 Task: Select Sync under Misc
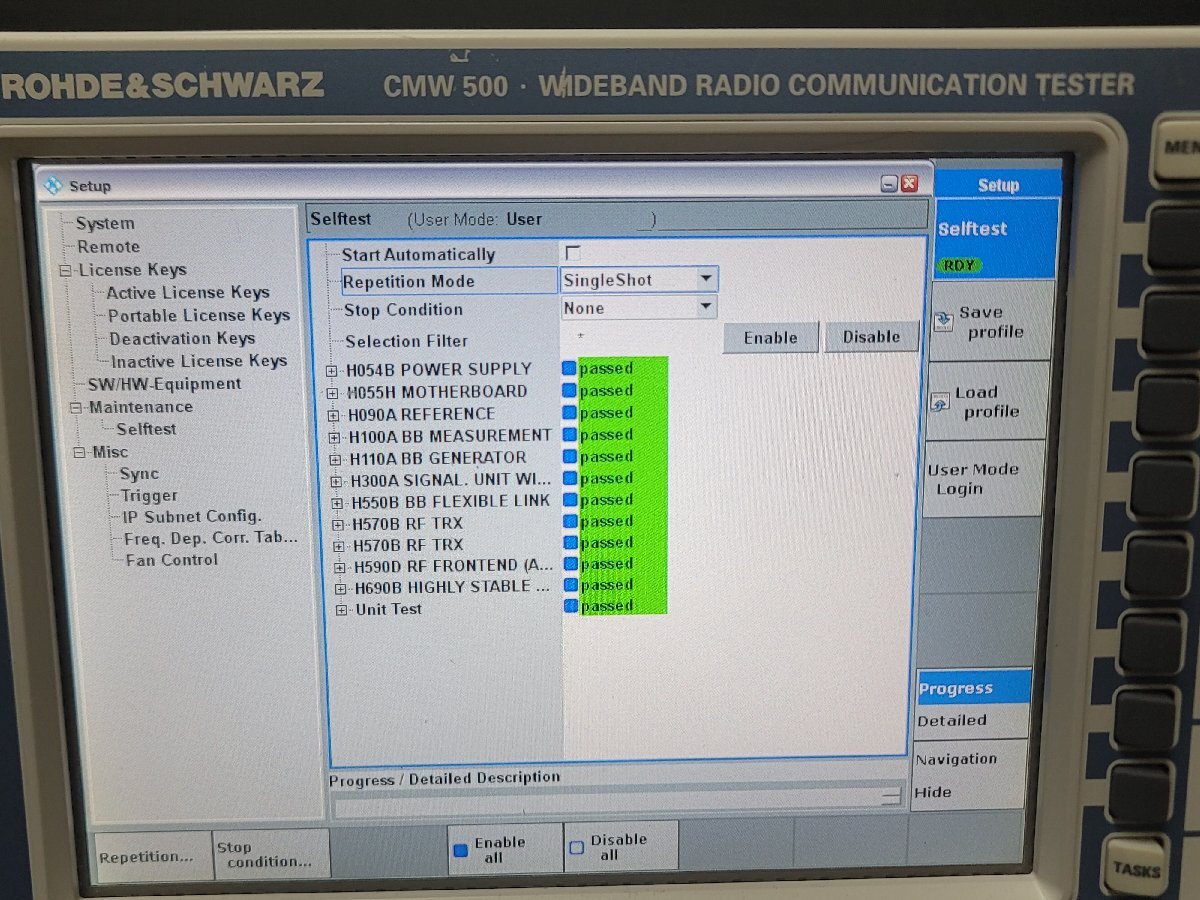click(139, 474)
